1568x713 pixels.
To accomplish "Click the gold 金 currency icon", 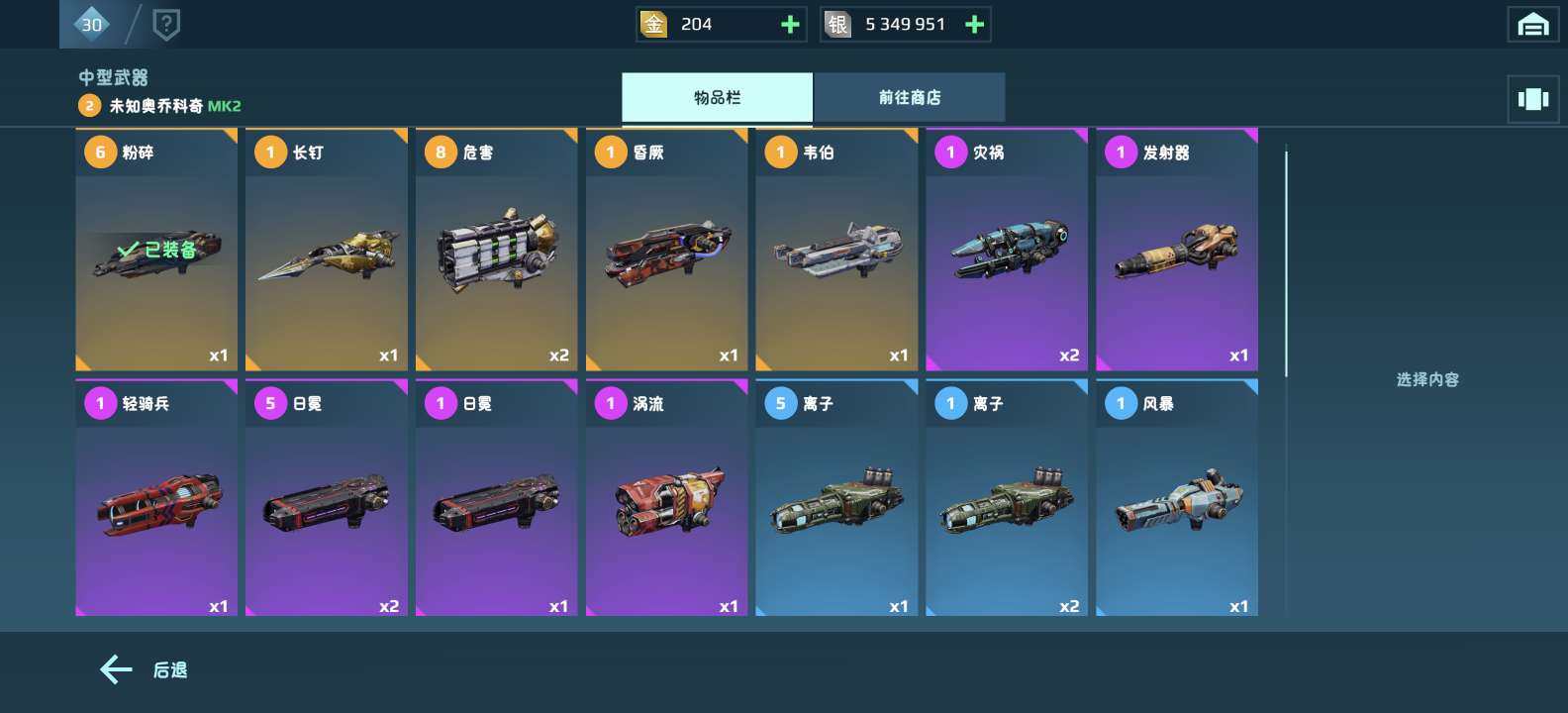I will coord(654,25).
